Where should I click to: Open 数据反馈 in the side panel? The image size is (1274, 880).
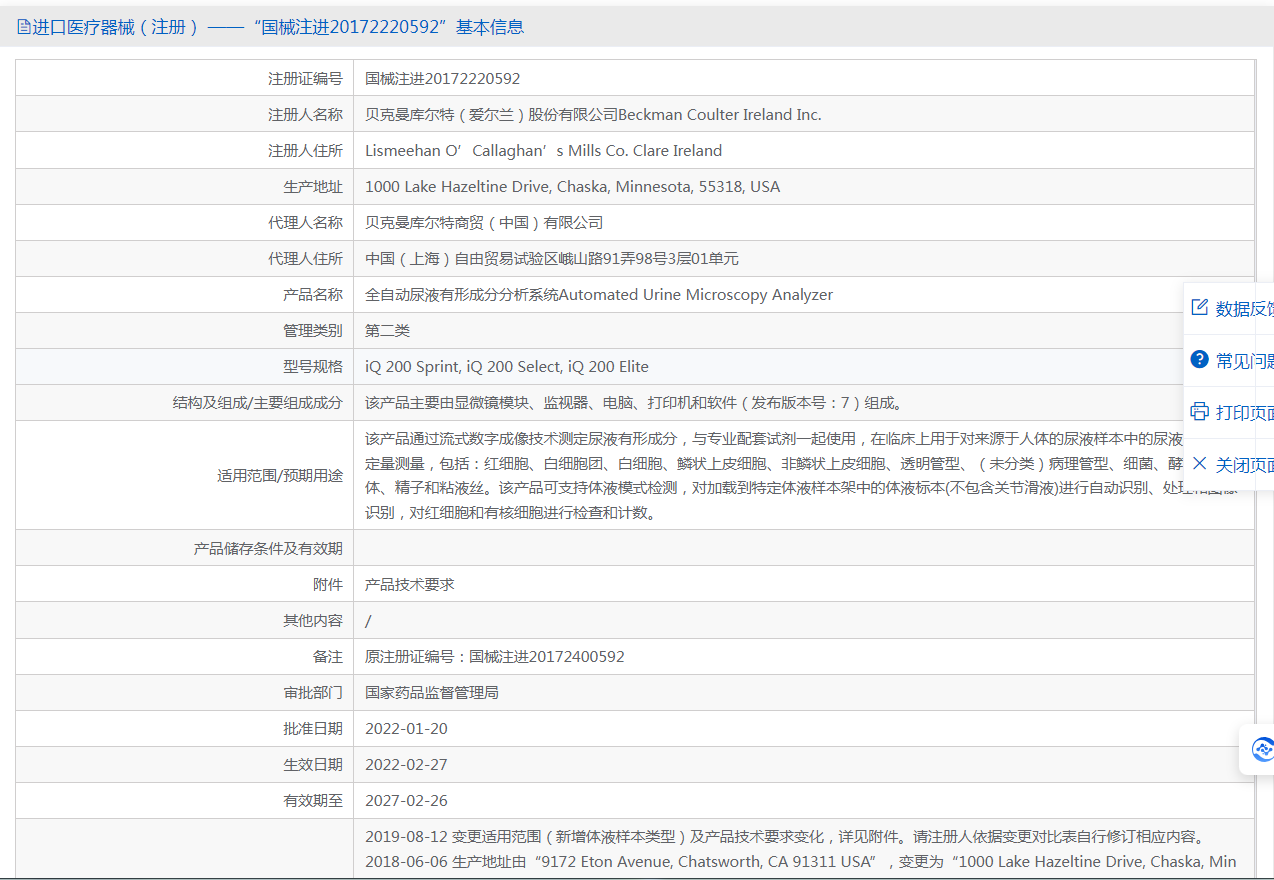click(1244, 309)
